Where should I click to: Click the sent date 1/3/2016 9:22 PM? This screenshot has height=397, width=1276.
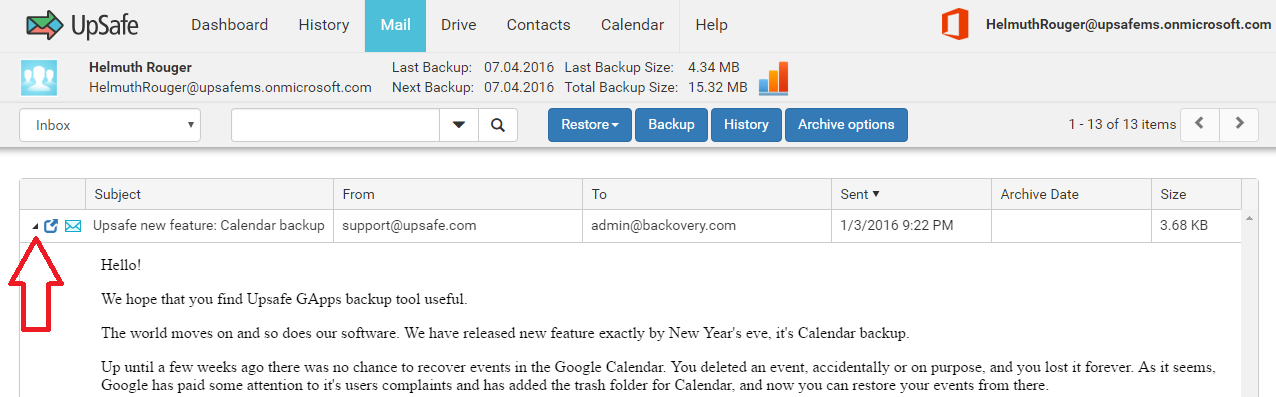[x=896, y=226]
